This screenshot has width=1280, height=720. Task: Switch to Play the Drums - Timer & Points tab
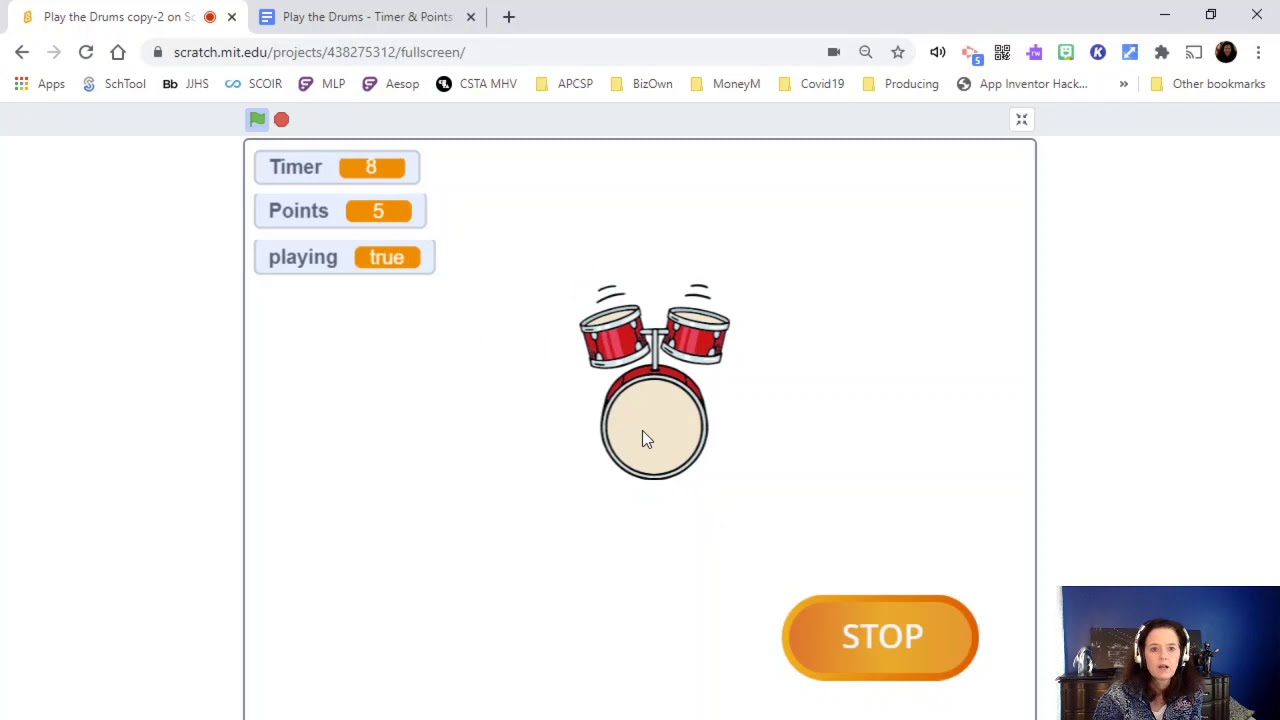pyautogui.click(x=367, y=17)
